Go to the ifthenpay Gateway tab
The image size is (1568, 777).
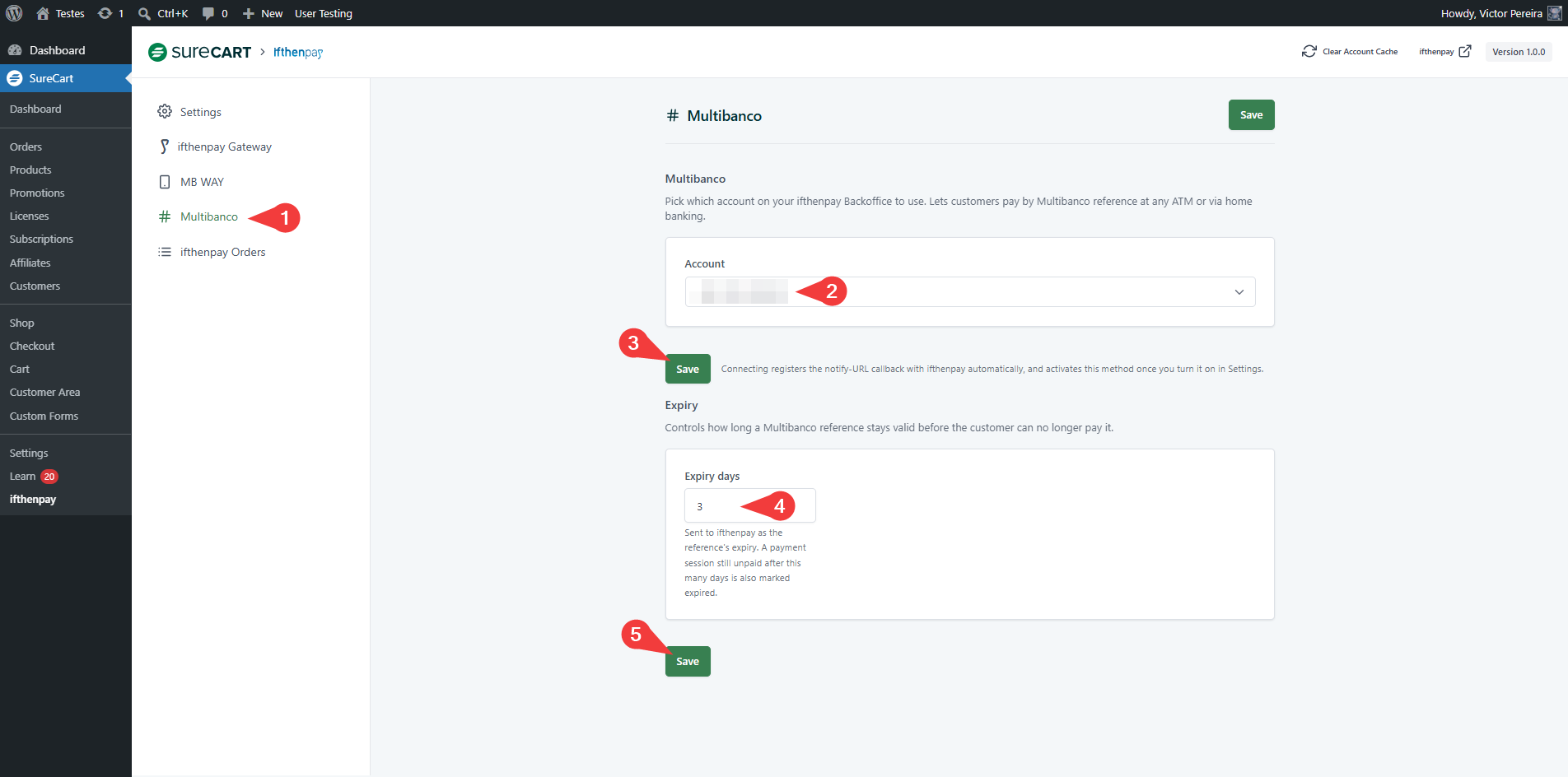pos(224,147)
